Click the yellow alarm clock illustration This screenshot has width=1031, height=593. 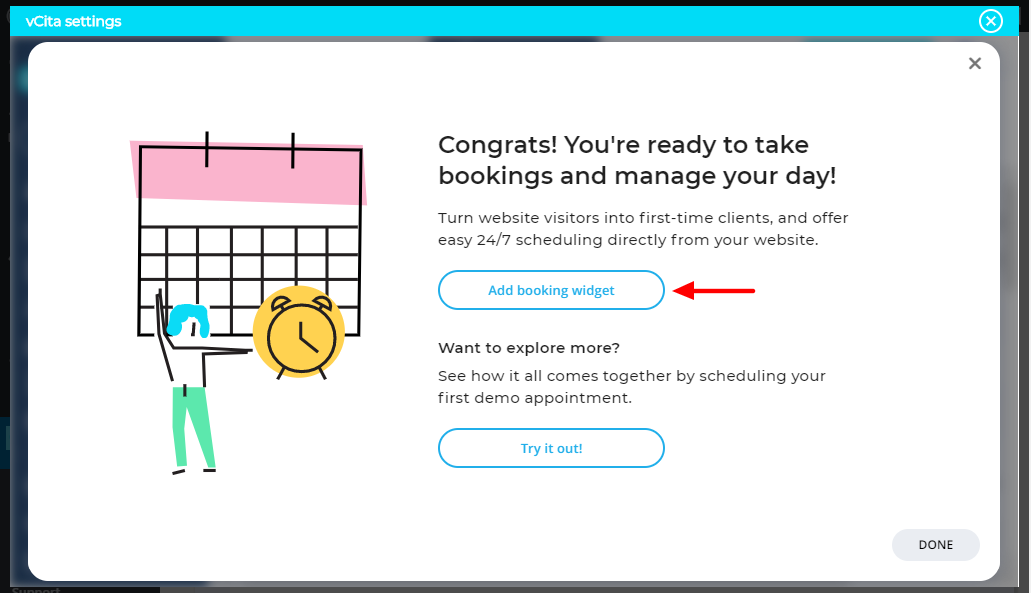pyautogui.click(x=298, y=335)
